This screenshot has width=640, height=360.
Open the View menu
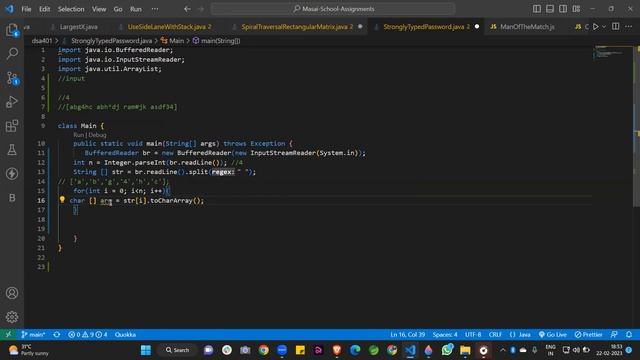99,9
